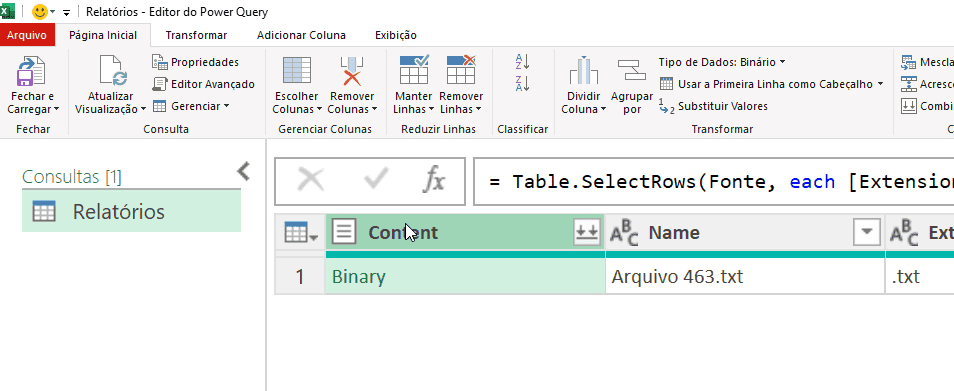This screenshot has width=954, height=391.
Task: Click the Escolher Colunas icon
Action: coord(297,71)
